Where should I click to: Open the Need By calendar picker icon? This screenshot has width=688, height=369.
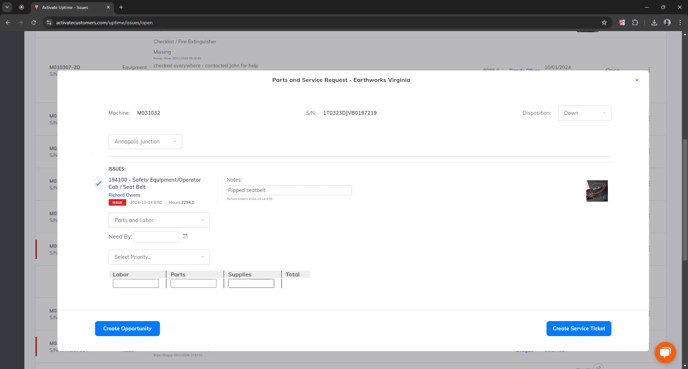(x=185, y=236)
